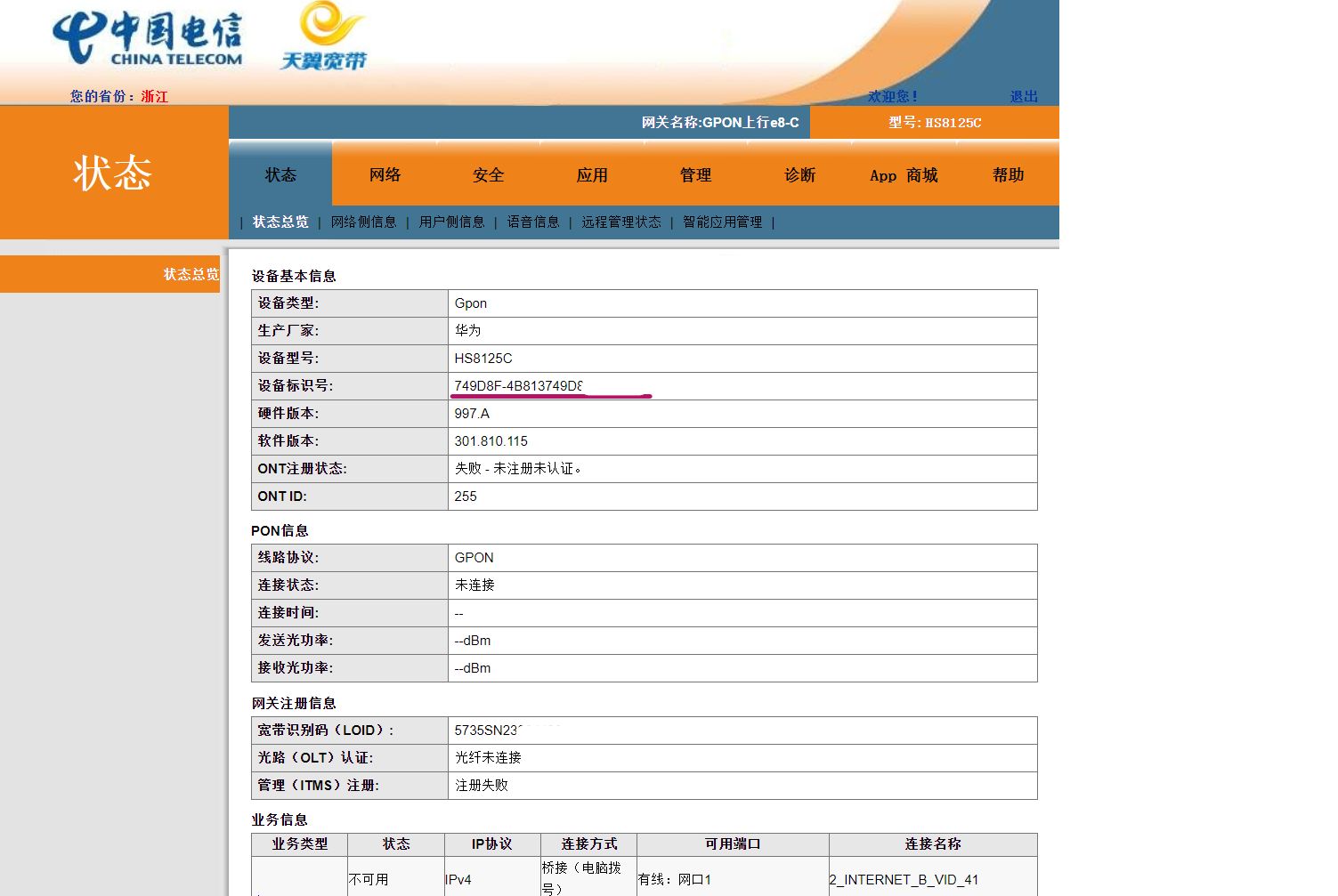Go to the 应用 tab
The height and width of the screenshot is (896, 1338).
(x=592, y=175)
